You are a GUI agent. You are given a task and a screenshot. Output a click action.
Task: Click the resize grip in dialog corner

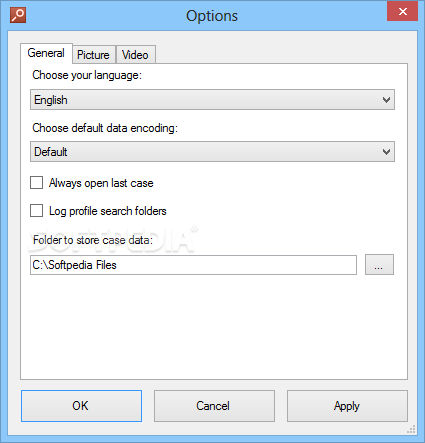click(x=411, y=429)
